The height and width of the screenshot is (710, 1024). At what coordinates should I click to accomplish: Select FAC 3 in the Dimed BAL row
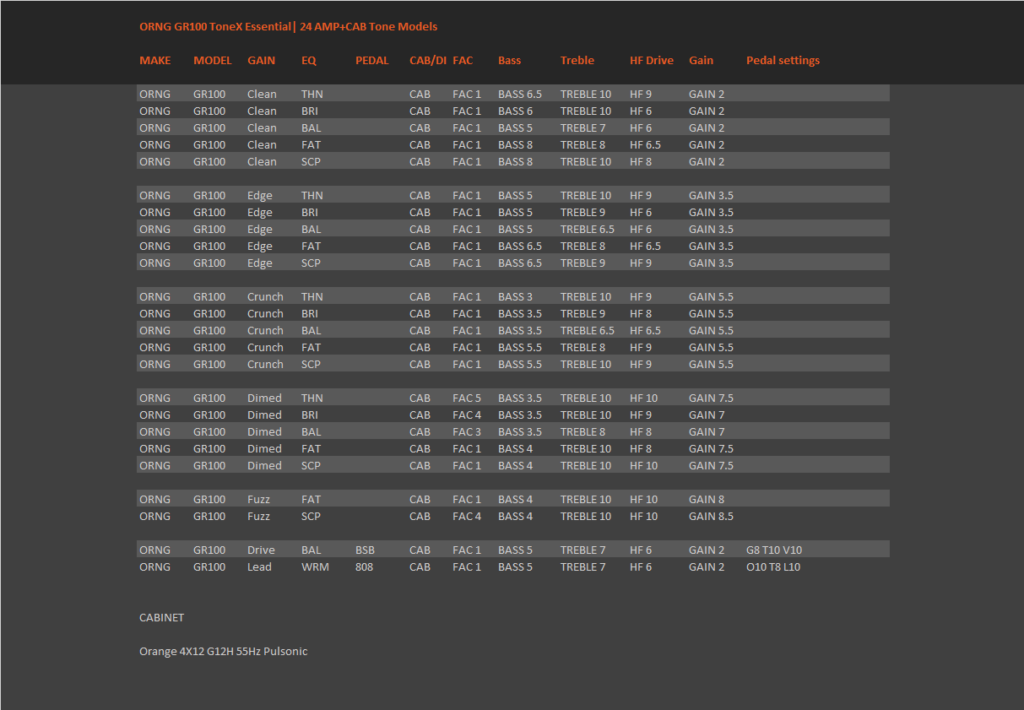(467, 432)
